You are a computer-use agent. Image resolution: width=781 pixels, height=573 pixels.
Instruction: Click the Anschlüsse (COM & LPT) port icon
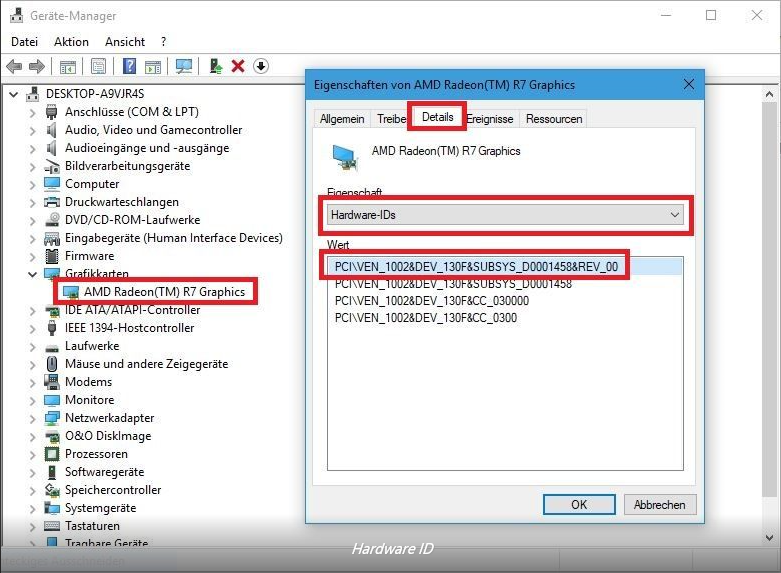click(51, 112)
